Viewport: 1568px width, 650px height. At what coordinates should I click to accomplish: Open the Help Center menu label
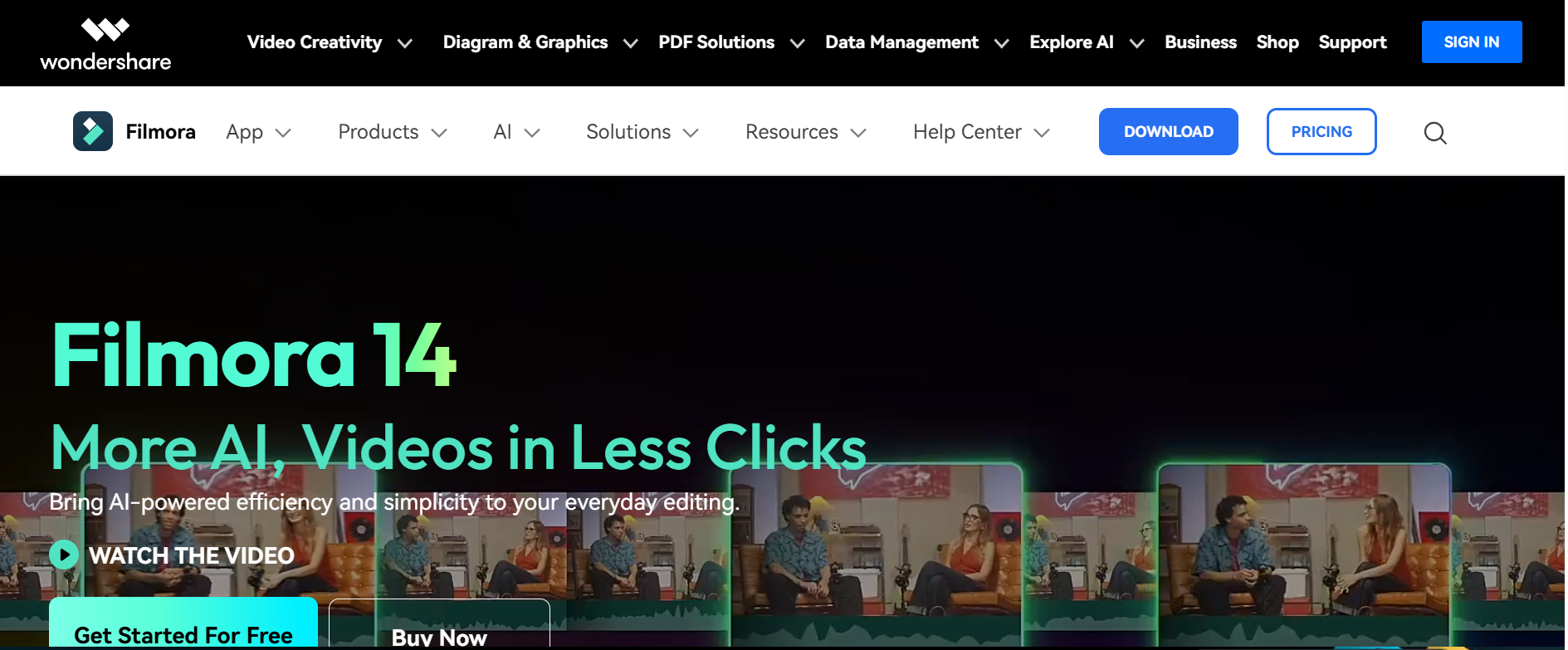(x=967, y=132)
